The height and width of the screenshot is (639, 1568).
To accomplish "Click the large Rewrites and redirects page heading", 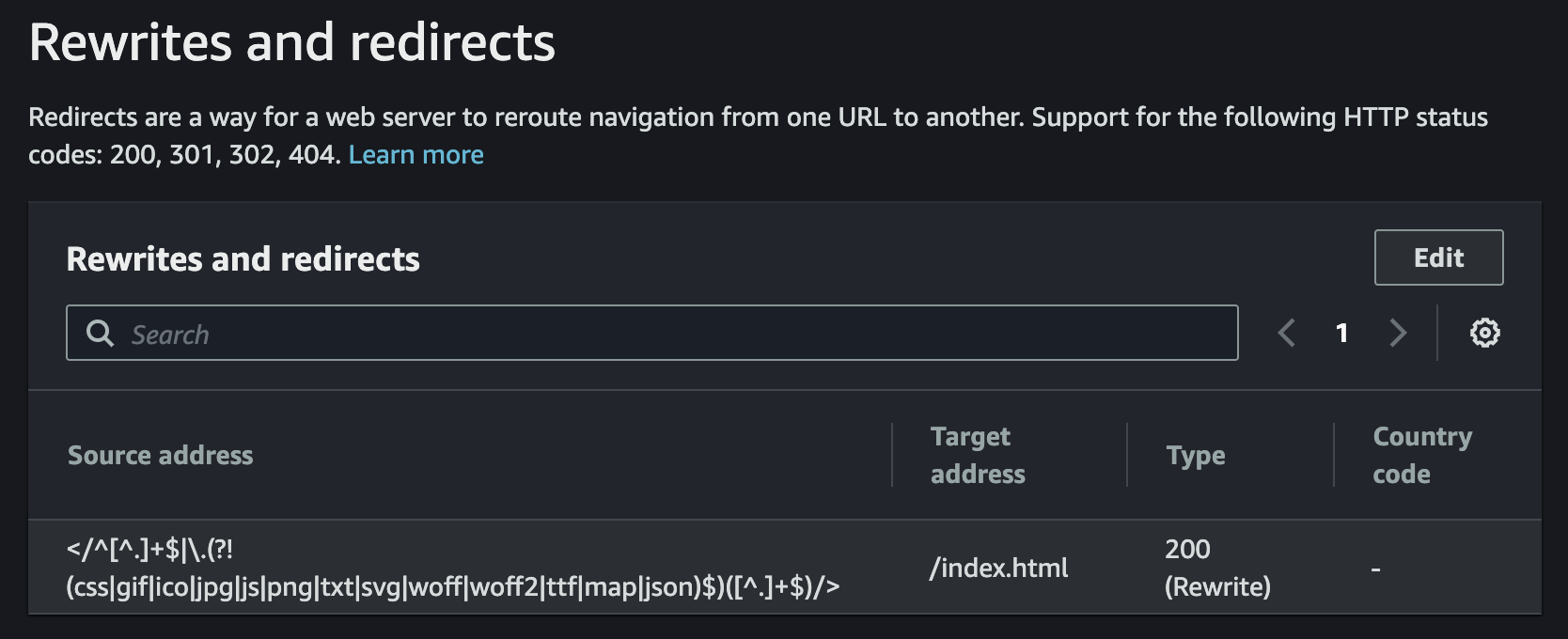I will pos(292,43).
